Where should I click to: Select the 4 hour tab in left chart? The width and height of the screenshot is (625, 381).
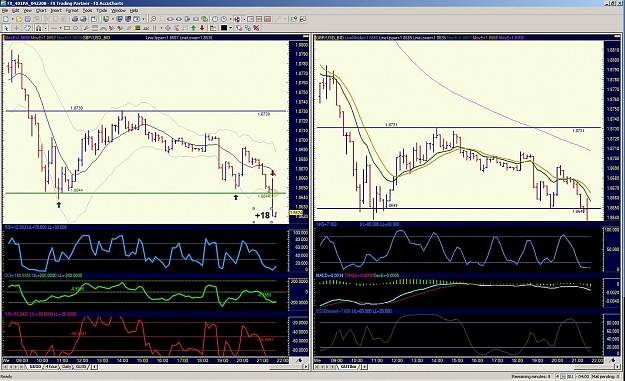(51, 367)
